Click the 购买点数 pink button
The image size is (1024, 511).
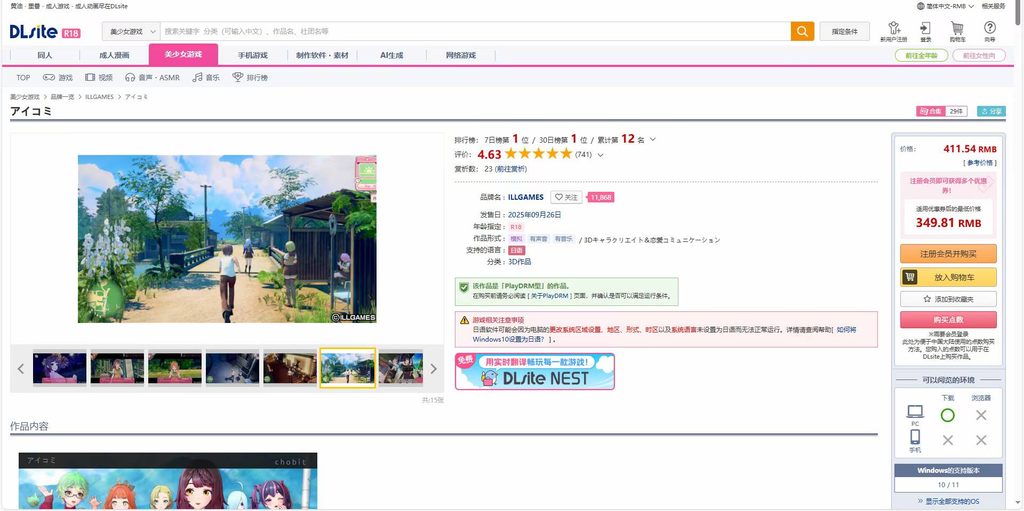948,320
